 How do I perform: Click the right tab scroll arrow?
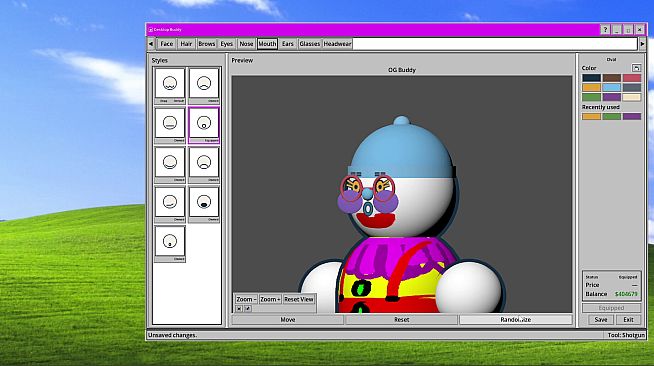coord(642,44)
